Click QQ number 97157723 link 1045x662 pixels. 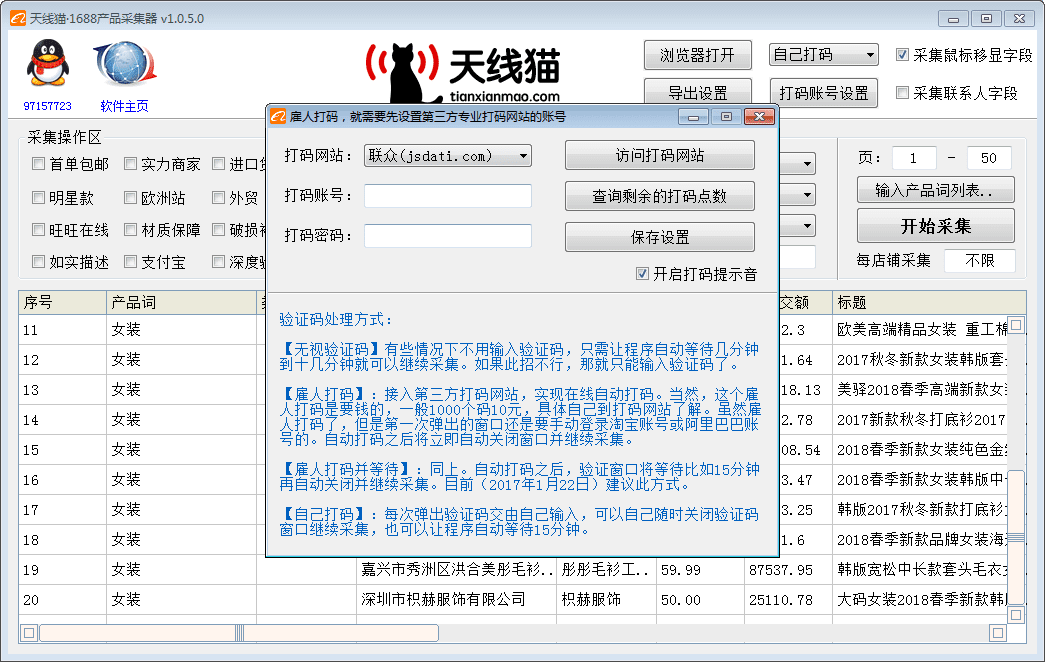(47, 106)
